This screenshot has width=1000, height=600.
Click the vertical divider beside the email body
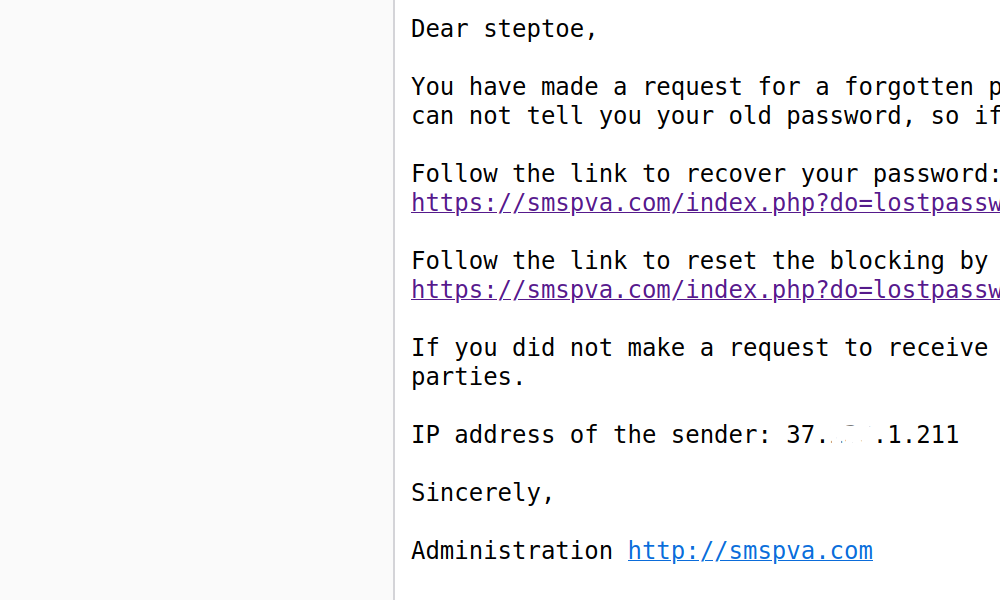394,300
